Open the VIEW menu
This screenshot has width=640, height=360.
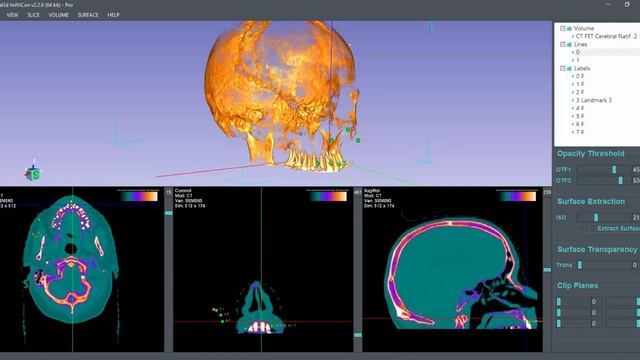[x=12, y=15]
